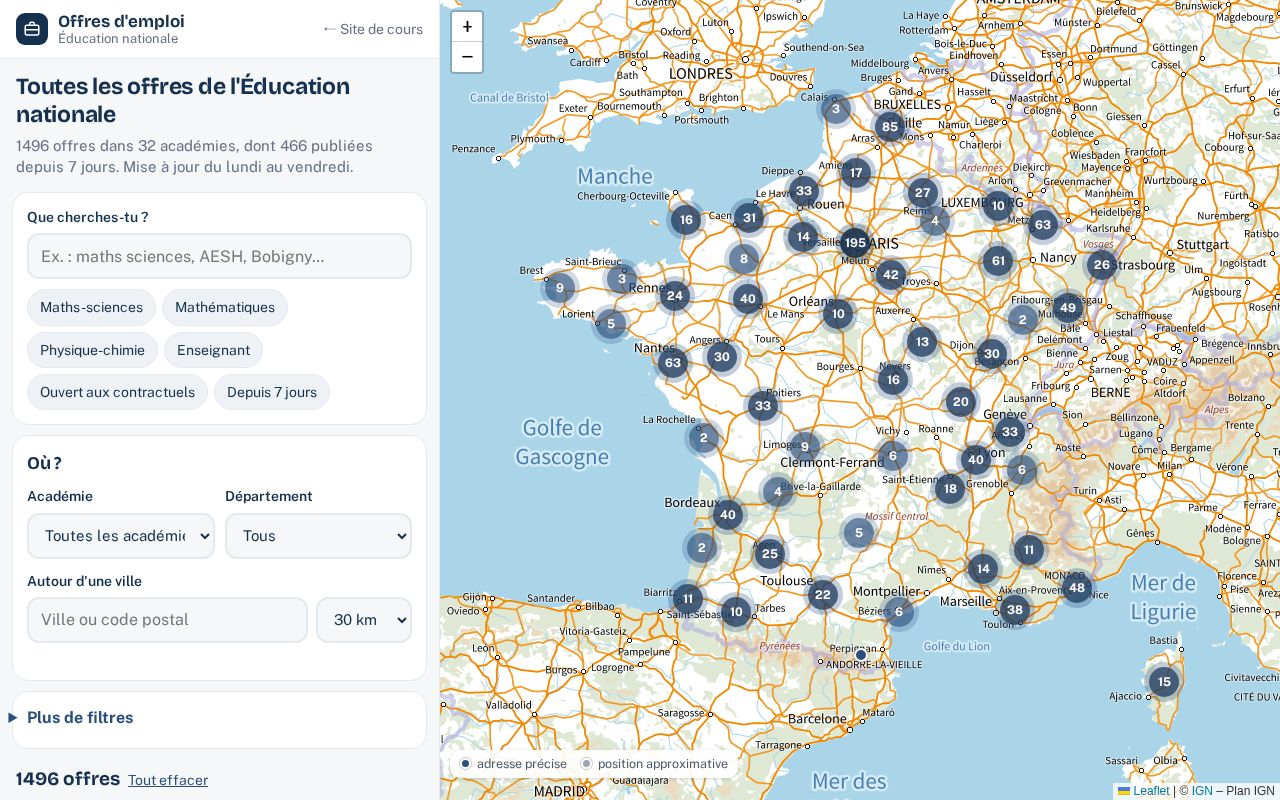Open the map cluster marked 85
Screen dimensions: 1280x800
[x=890, y=127]
